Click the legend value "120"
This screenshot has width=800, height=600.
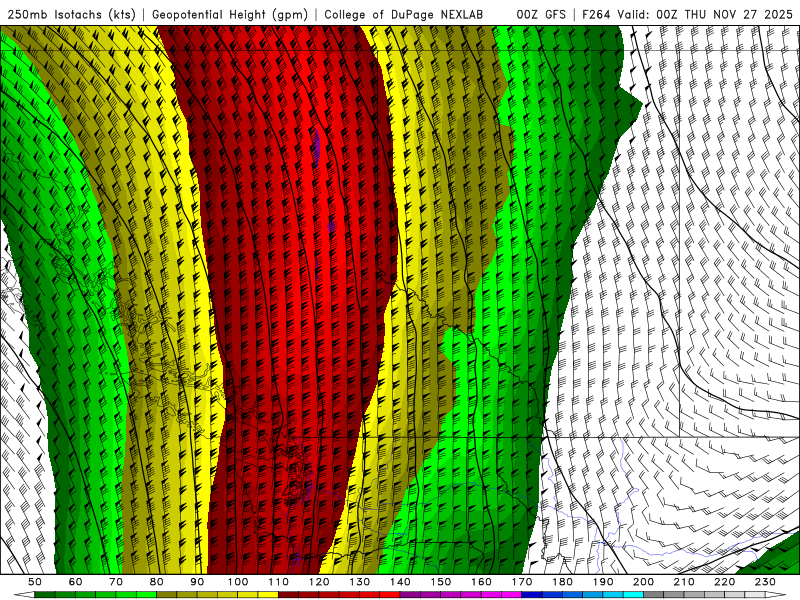tap(319, 582)
